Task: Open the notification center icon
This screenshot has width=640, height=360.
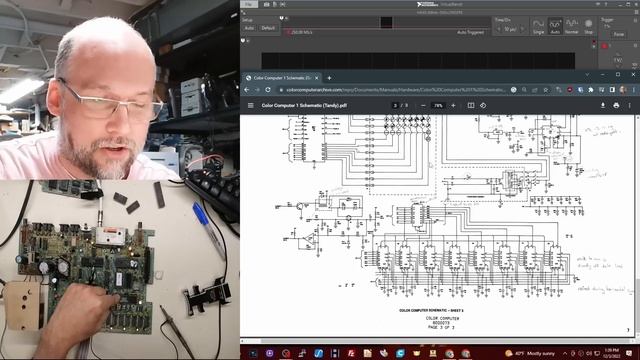Action: point(629,353)
